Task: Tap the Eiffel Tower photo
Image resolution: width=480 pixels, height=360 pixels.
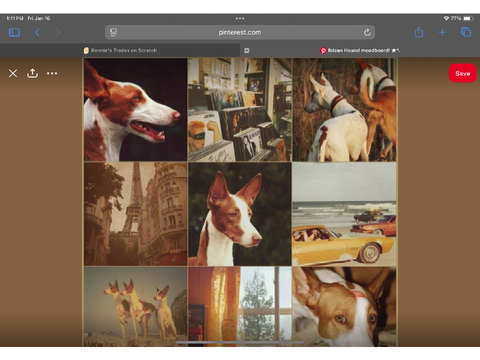Action: click(135, 214)
